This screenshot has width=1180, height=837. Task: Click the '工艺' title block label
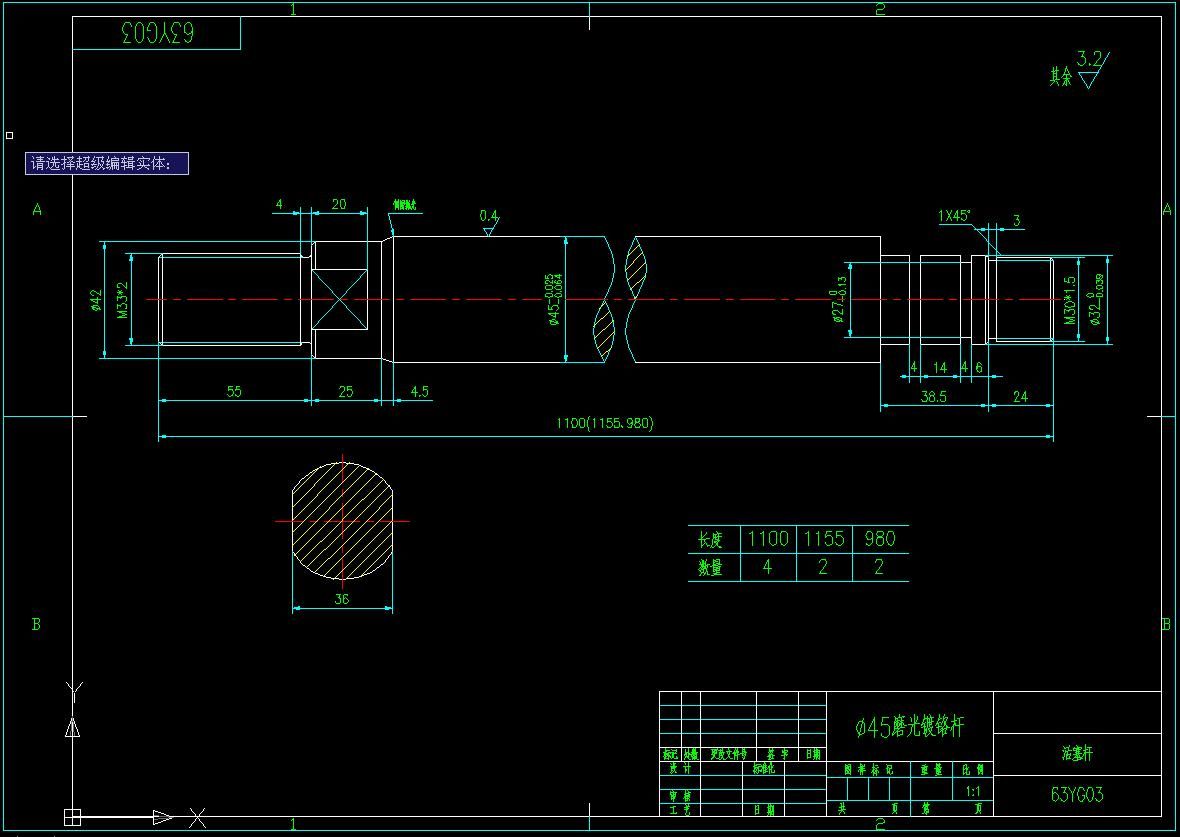tap(680, 810)
